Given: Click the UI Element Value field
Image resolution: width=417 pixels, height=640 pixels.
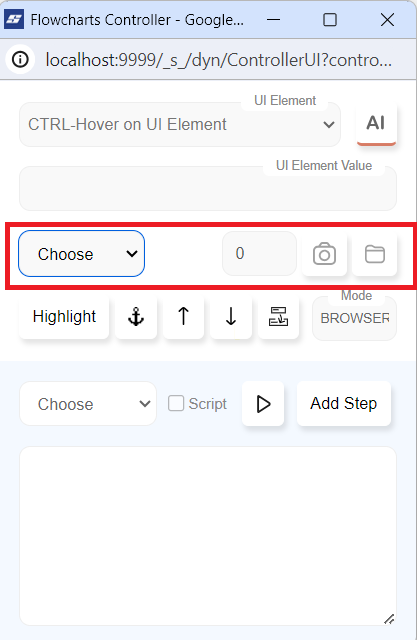Looking at the screenshot, I should 208,188.
